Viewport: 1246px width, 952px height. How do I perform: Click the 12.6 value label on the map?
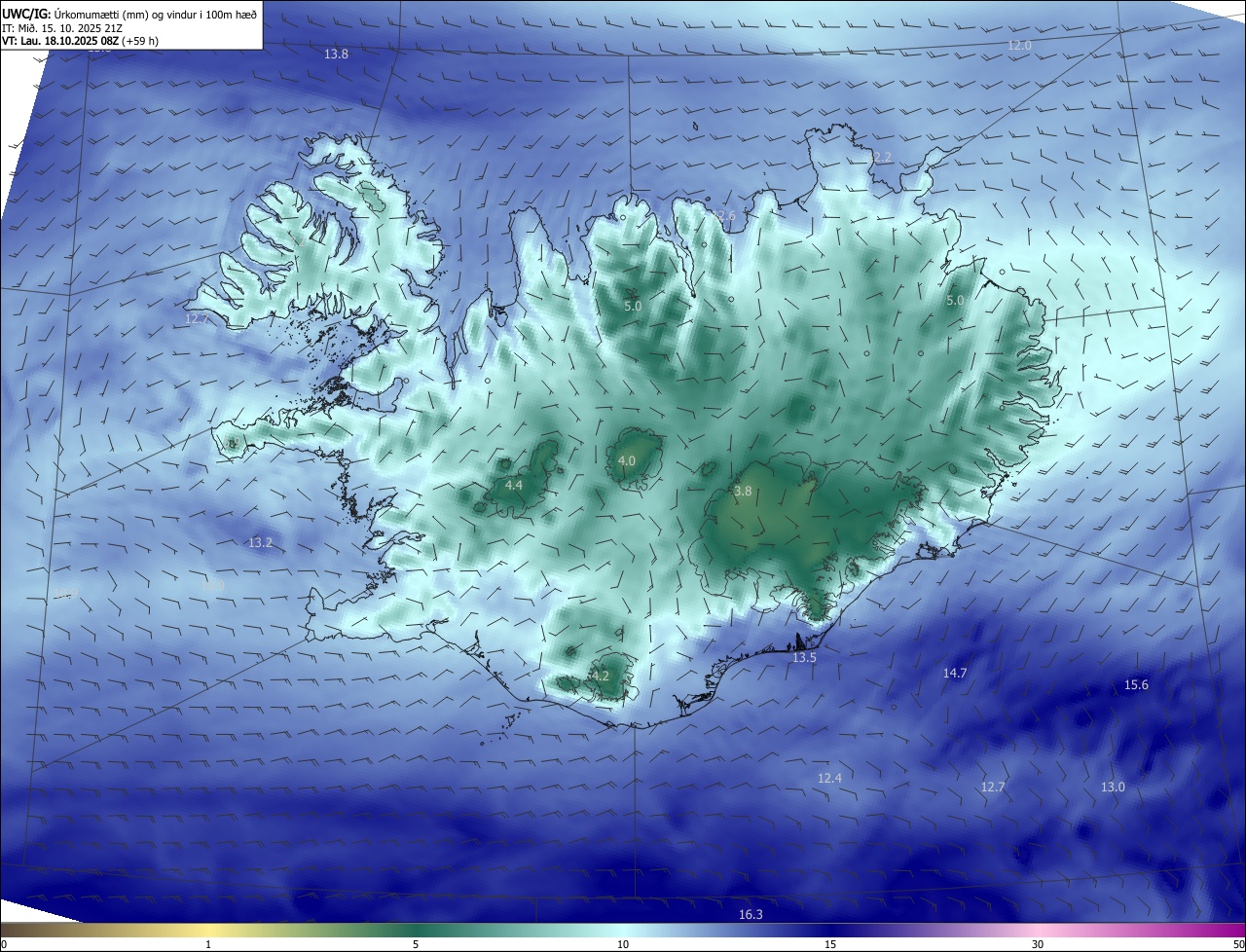[x=723, y=215]
